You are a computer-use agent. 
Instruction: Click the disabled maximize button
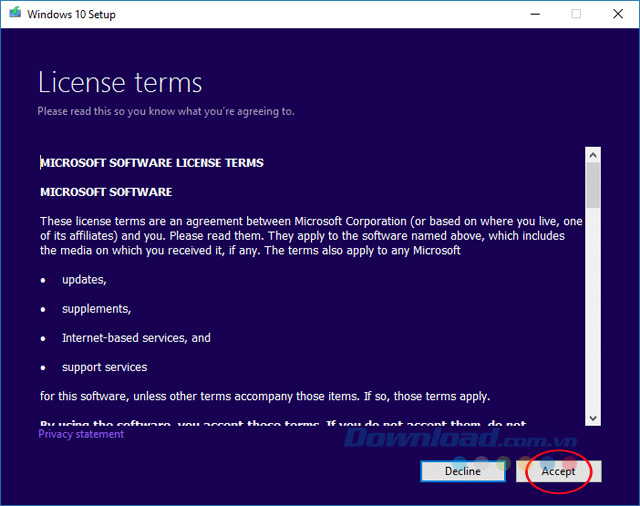point(576,14)
